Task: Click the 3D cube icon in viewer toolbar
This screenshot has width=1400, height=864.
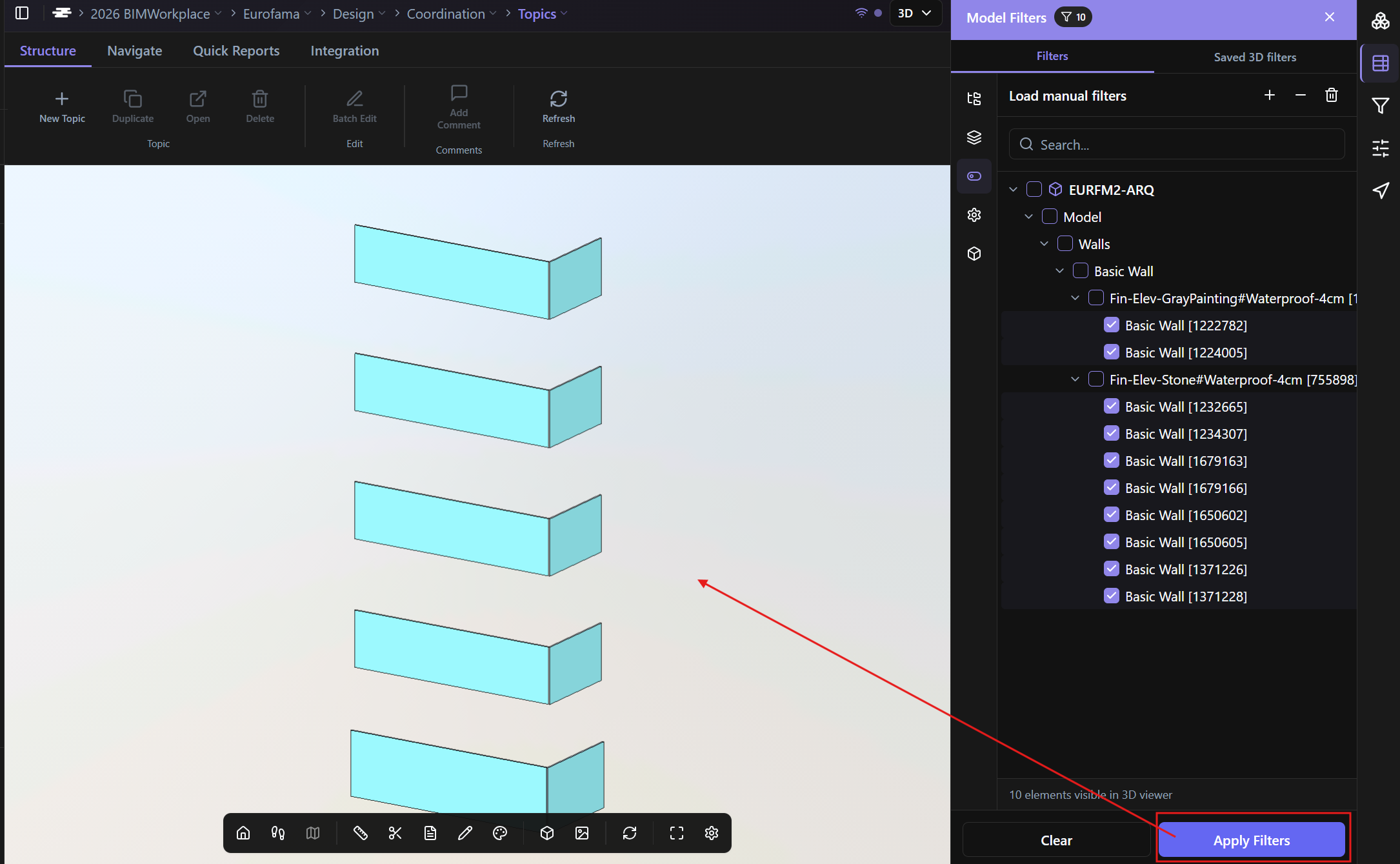Action: (x=547, y=833)
